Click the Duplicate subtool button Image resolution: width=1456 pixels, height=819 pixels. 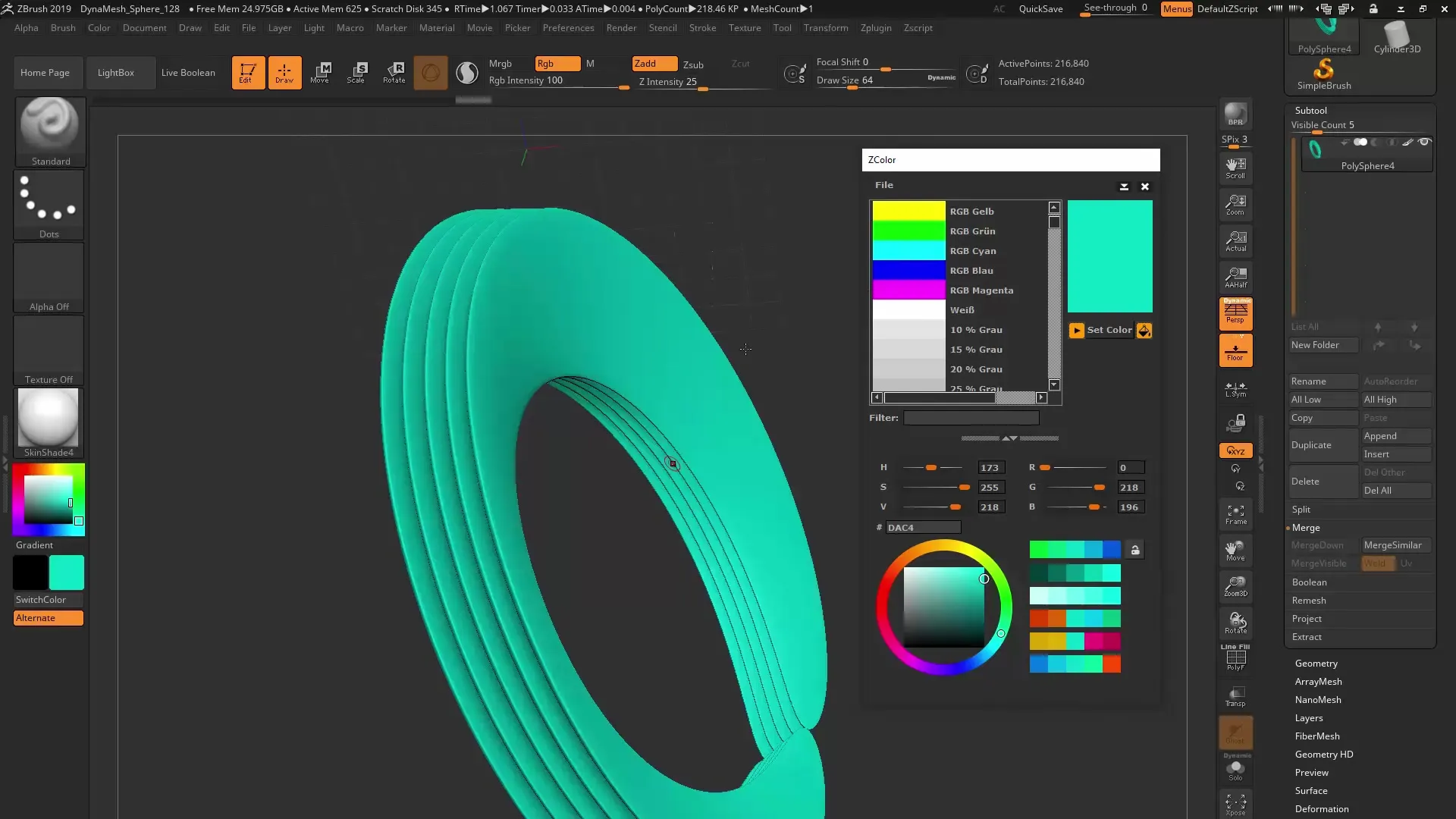coord(1323,445)
